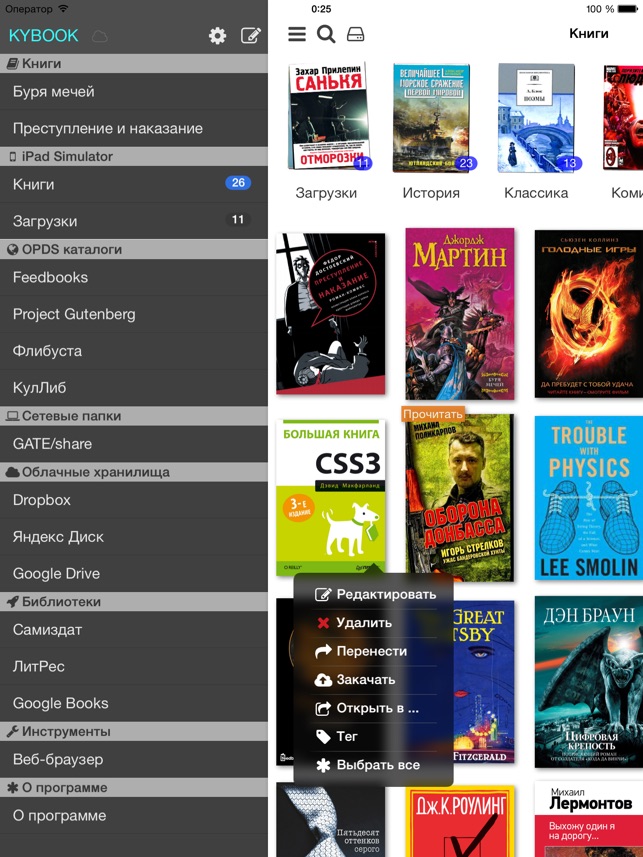Open The Trouble with Physics book cover
This screenshot has height=857, width=643.
589,497
